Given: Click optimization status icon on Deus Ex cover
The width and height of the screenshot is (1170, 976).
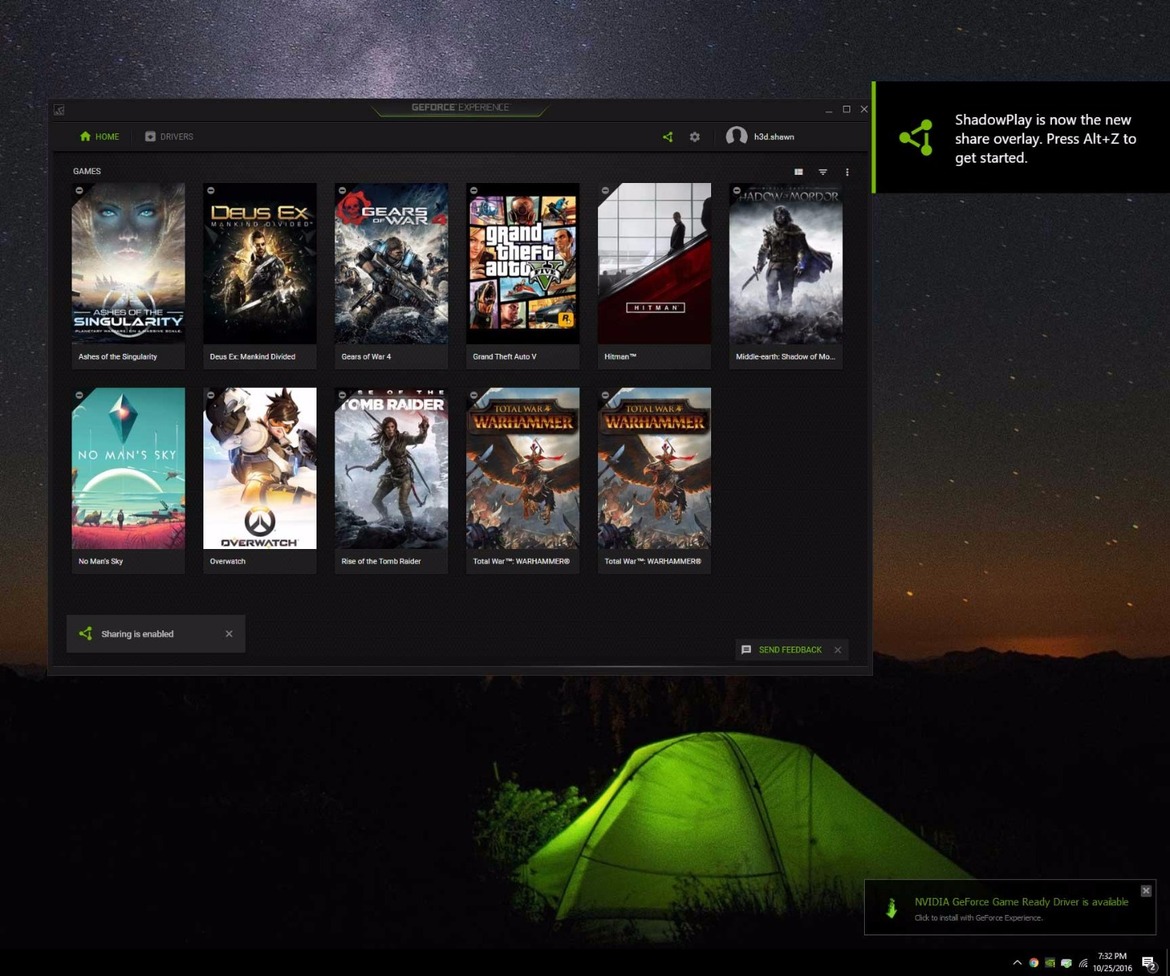Looking at the screenshot, I should click(x=210, y=190).
